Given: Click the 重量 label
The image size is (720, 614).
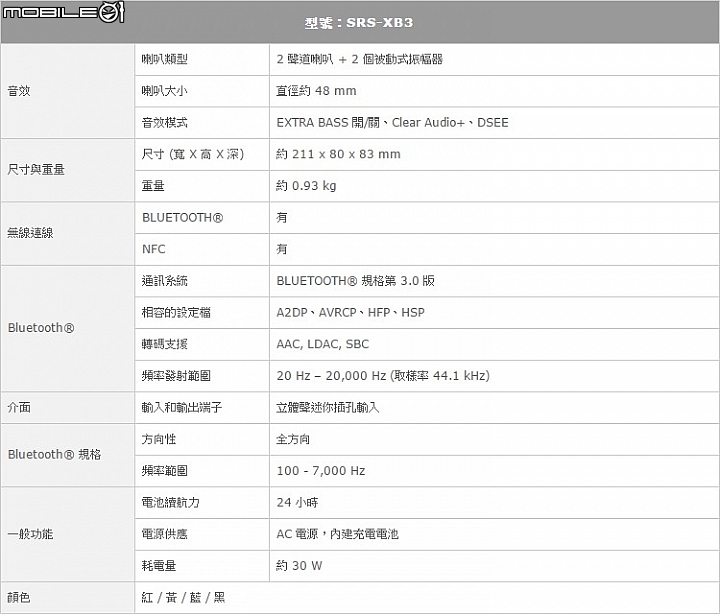Looking at the screenshot, I should [153, 186].
